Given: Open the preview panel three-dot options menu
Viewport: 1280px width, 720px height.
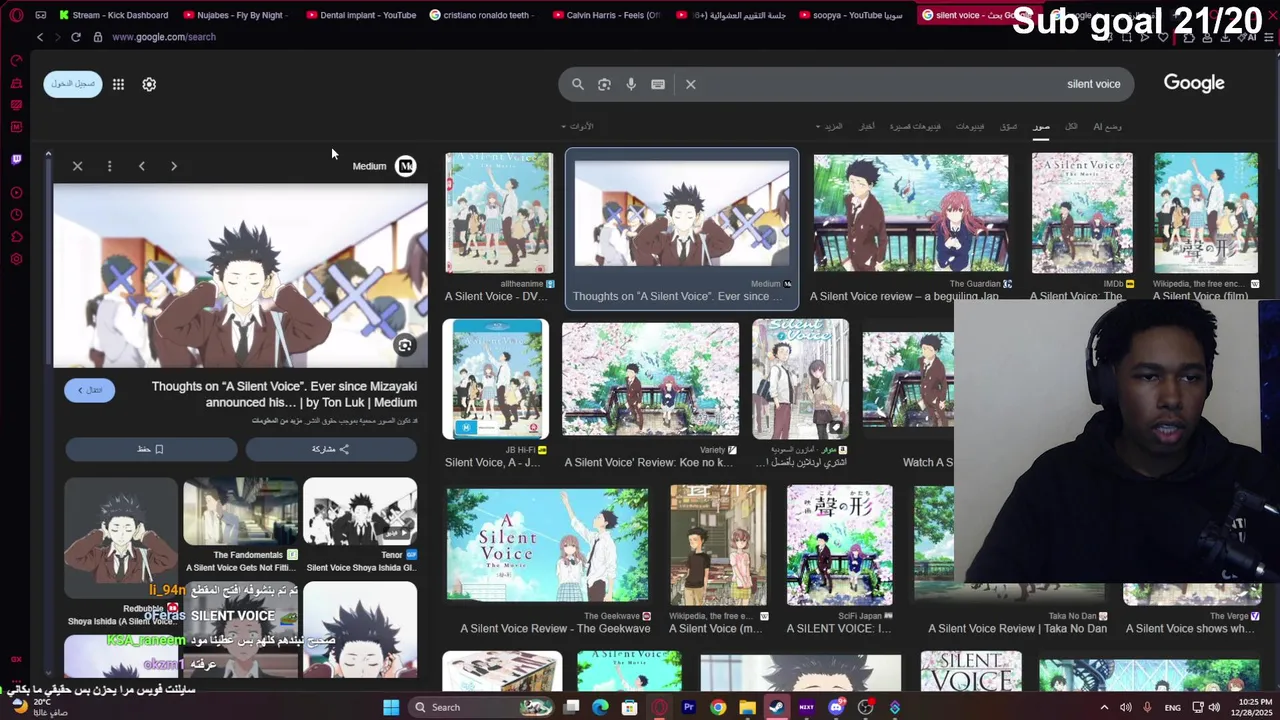Looking at the screenshot, I should [109, 166].
